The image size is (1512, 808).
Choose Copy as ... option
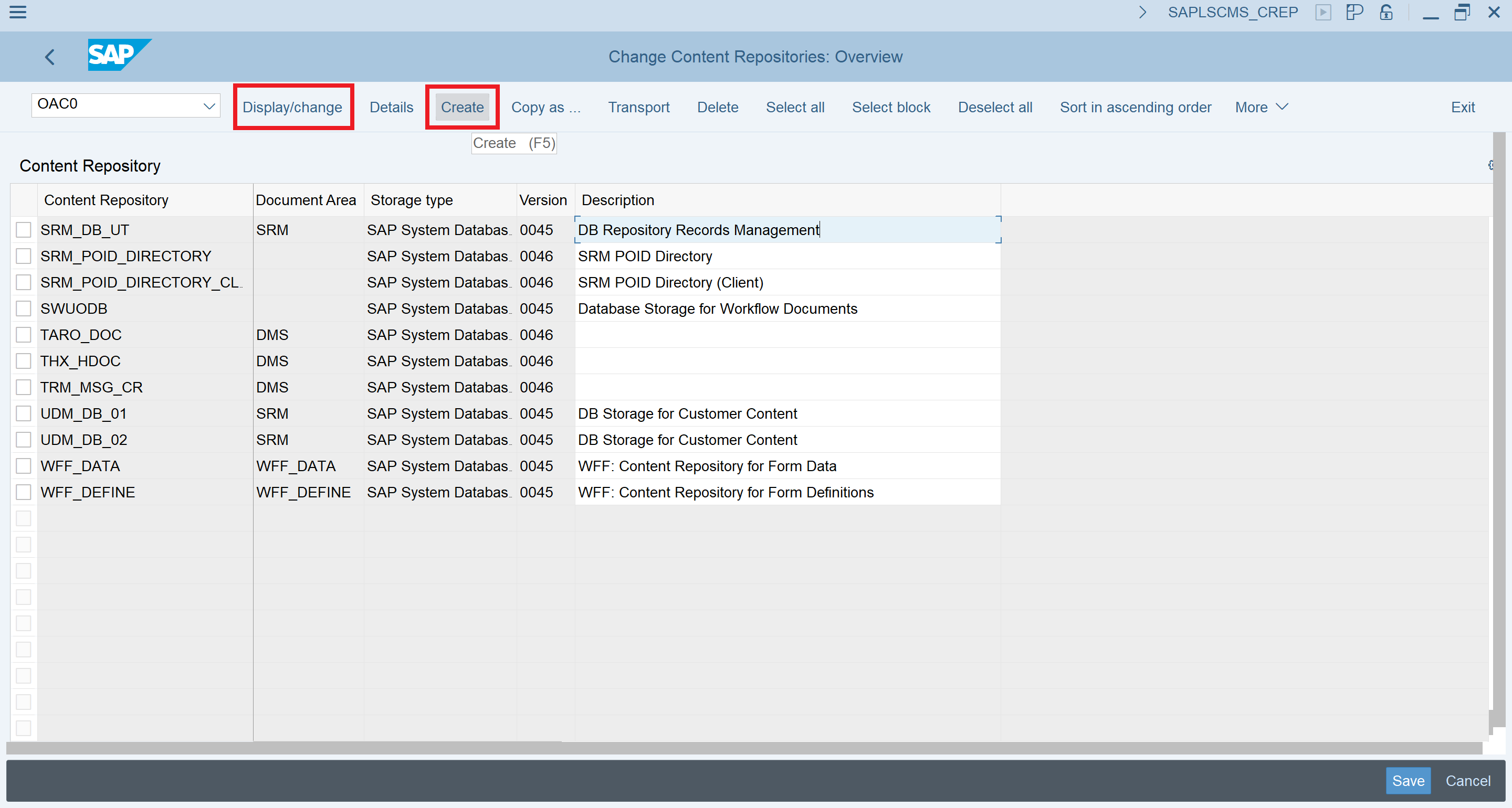pyautogui.click(x=545, y=108)
